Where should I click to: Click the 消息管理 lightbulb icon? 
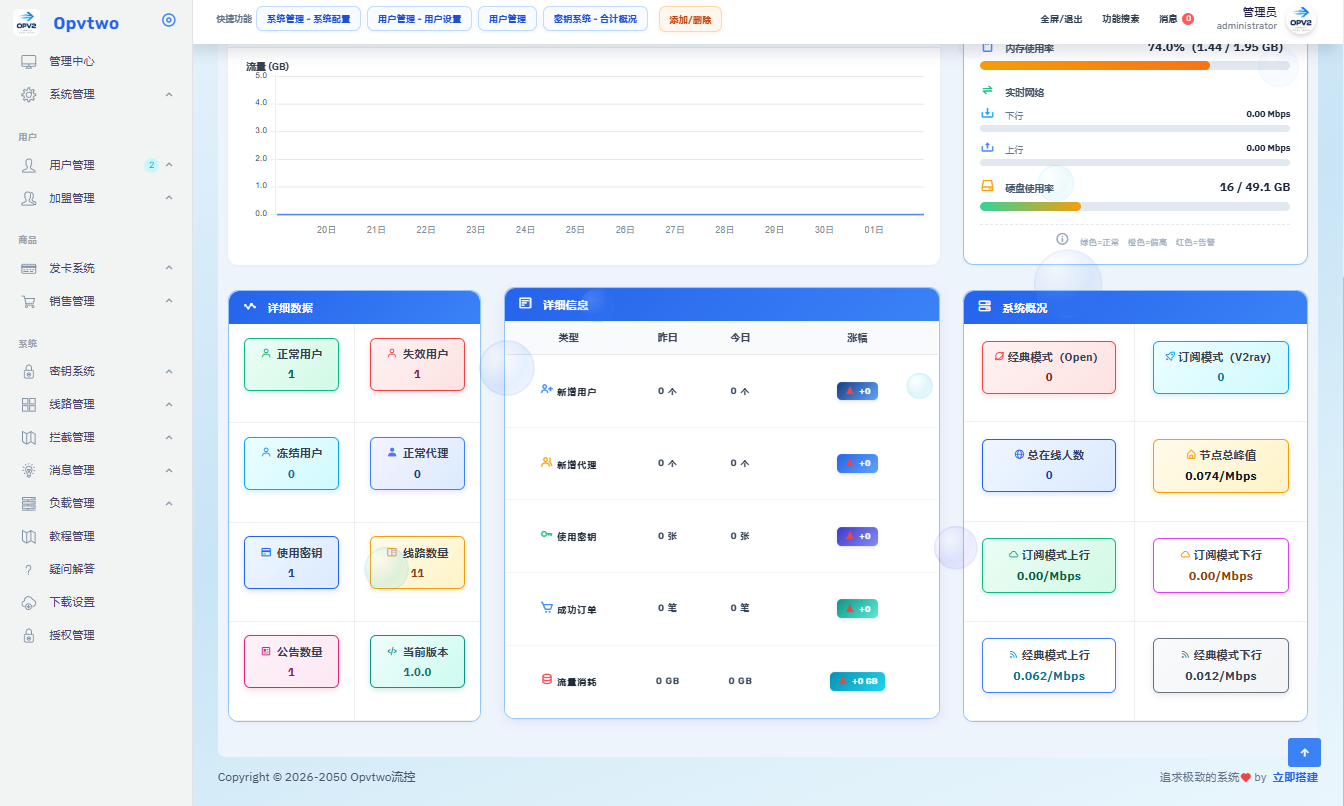click(29, 470)
